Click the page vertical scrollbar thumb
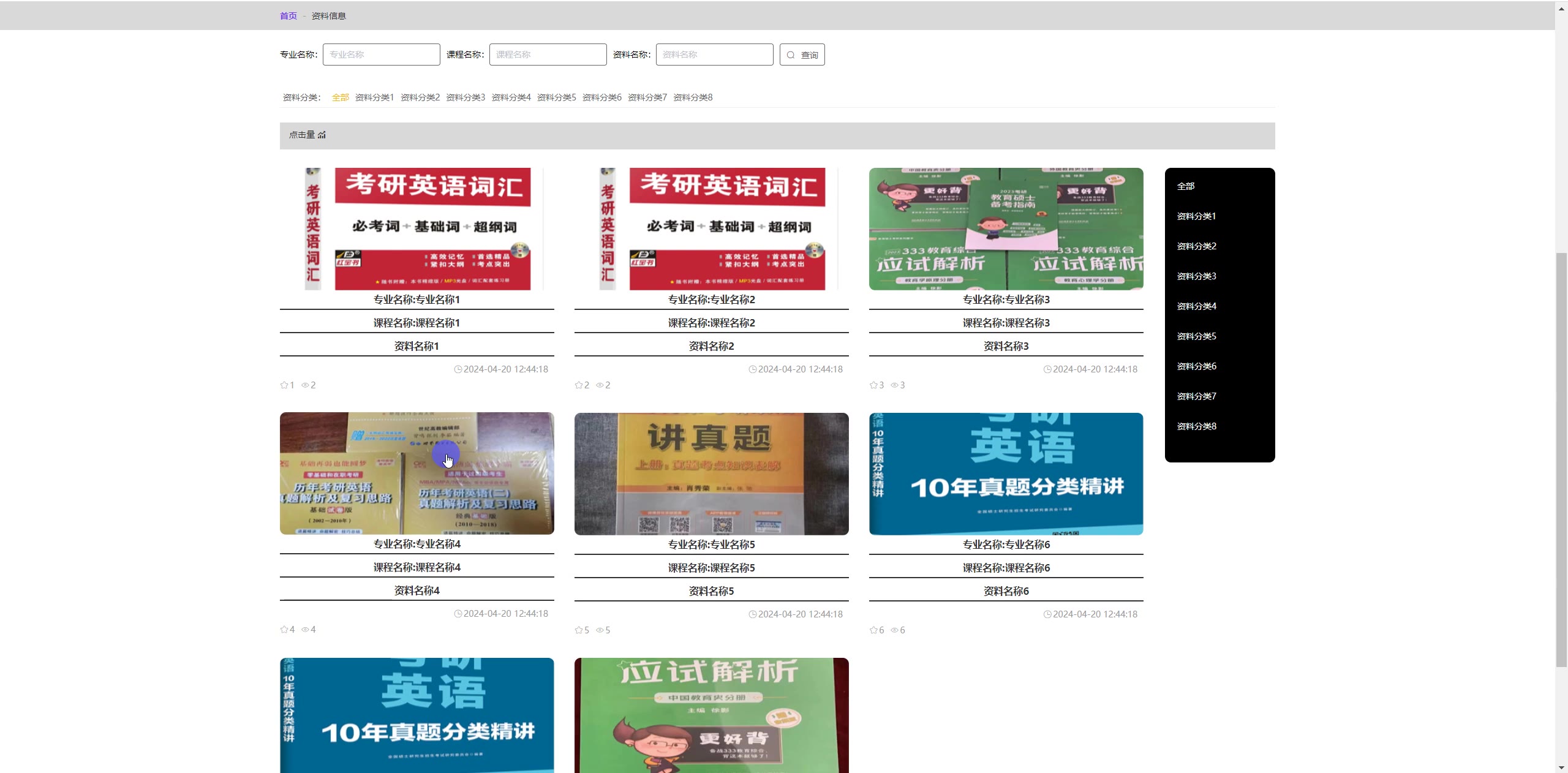Viewport: 1568px width, 773px height. [1561, 459]
